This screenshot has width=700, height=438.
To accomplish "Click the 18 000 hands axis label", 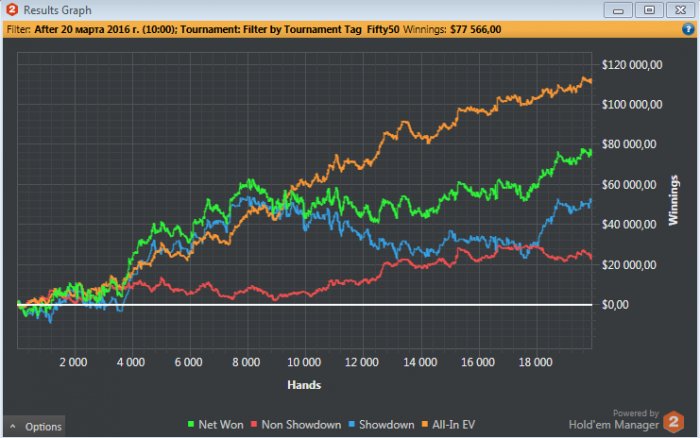I will coord(535,362).
